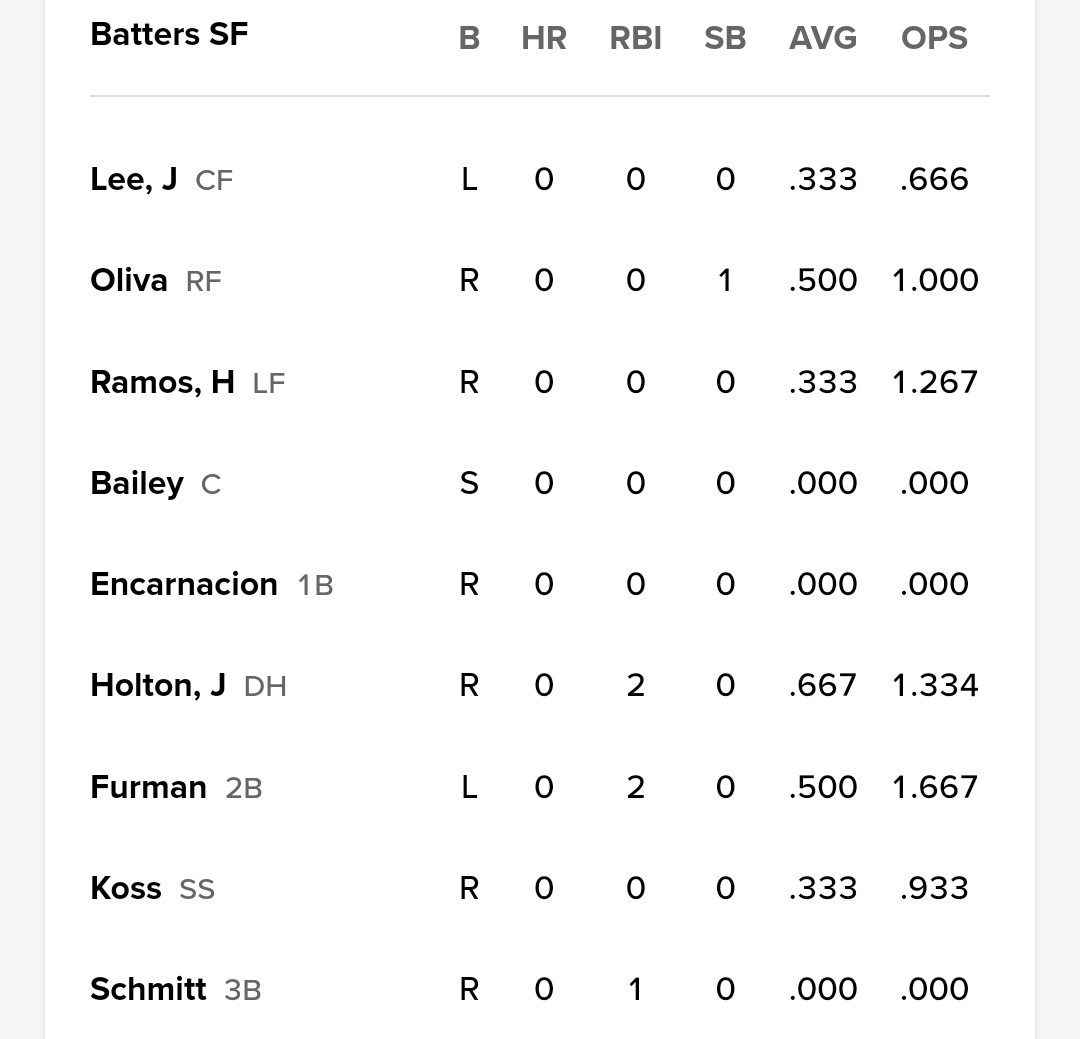Screen dimensions: 1080x1039
Task: Open Holton, J player profile
Action: 158,685
